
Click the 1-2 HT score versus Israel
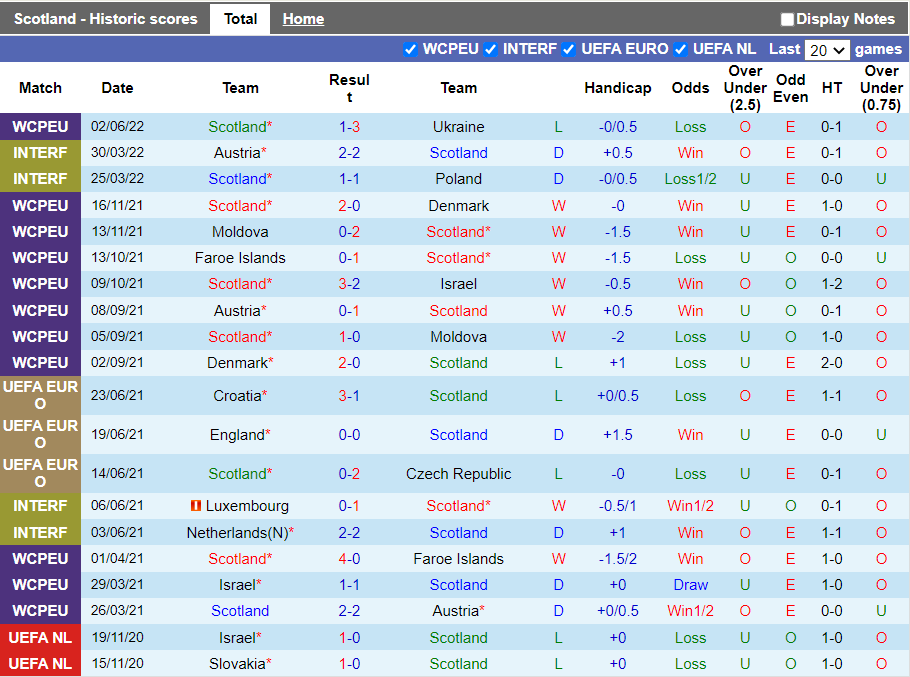(x=832, y=284)
